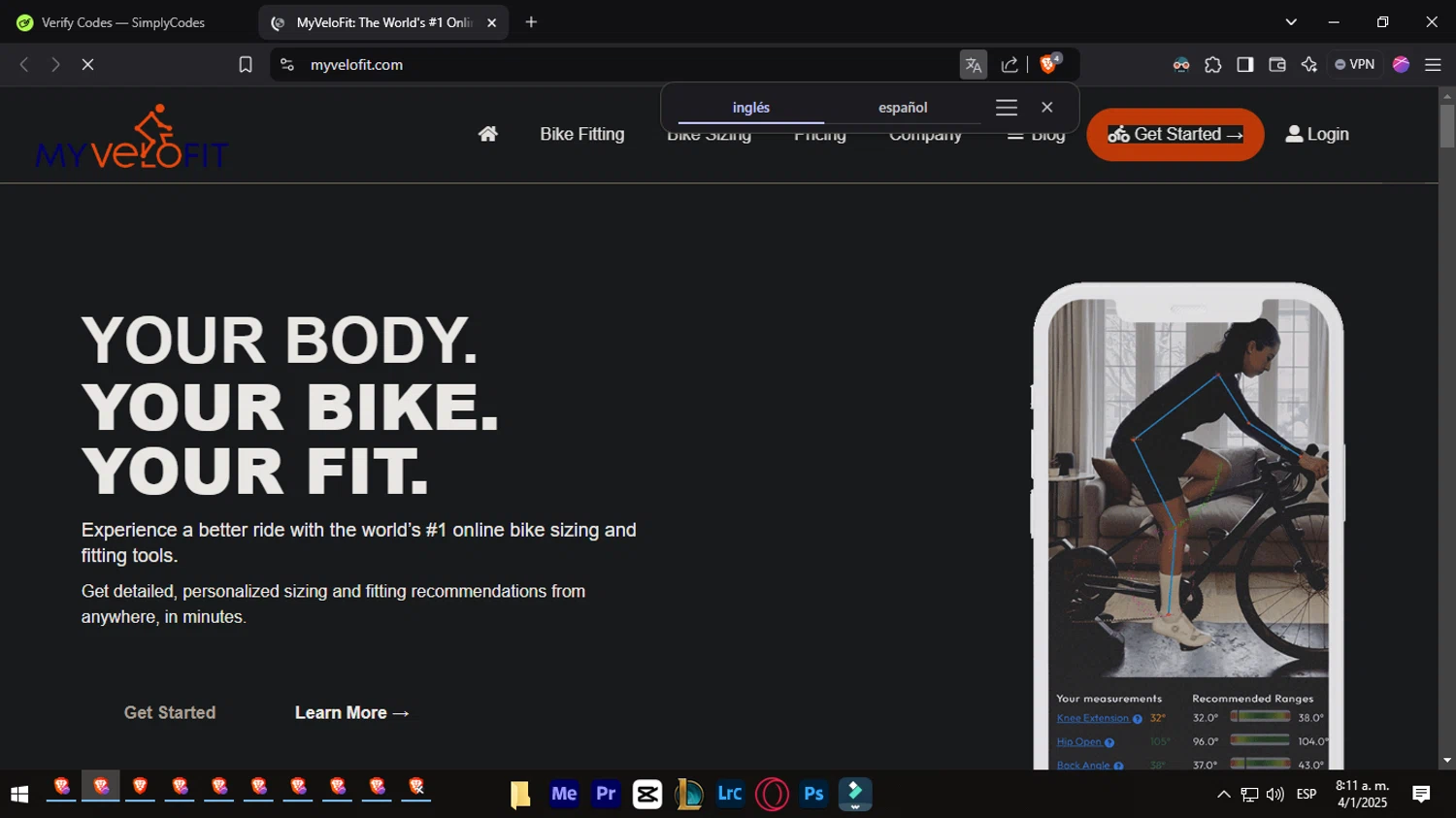Open the Windows Start menu
This screenshot has height=818, width=1456.
19,794
